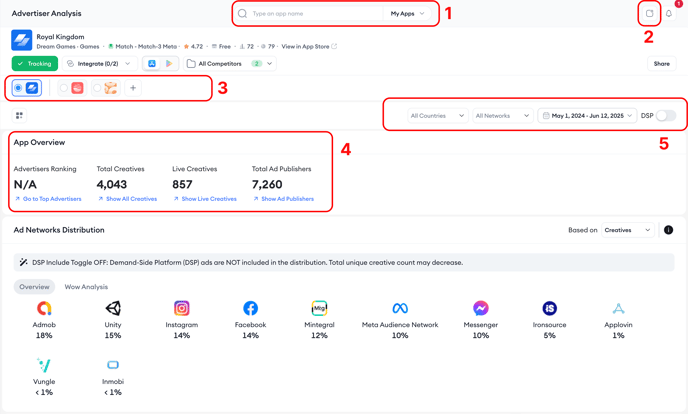Click the magic wand icon in DSP notice
The image size is (688, 414).
23,262
